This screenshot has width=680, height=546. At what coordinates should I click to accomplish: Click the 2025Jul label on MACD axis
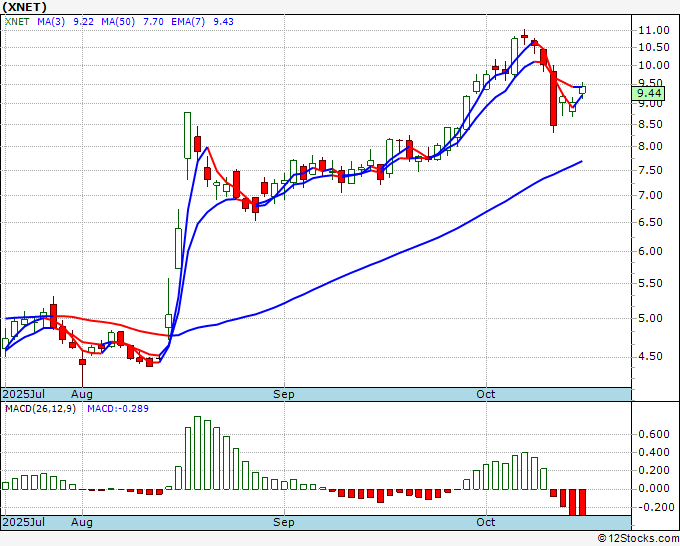click(24, 522)
